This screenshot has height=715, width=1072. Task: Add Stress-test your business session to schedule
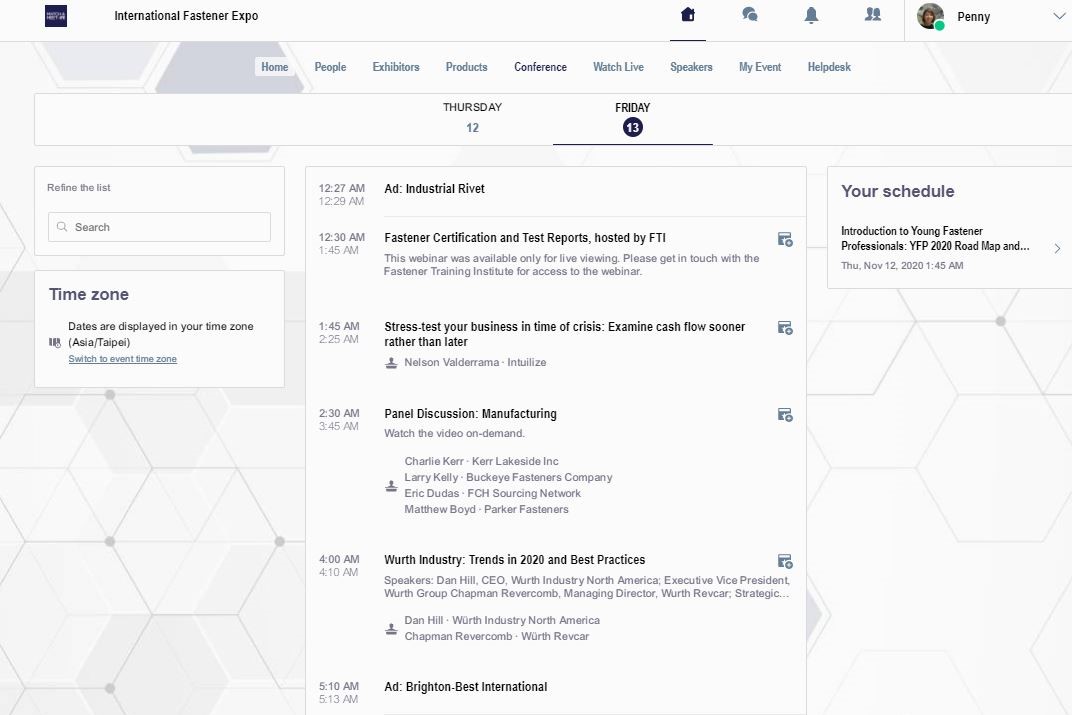point(785,328)
